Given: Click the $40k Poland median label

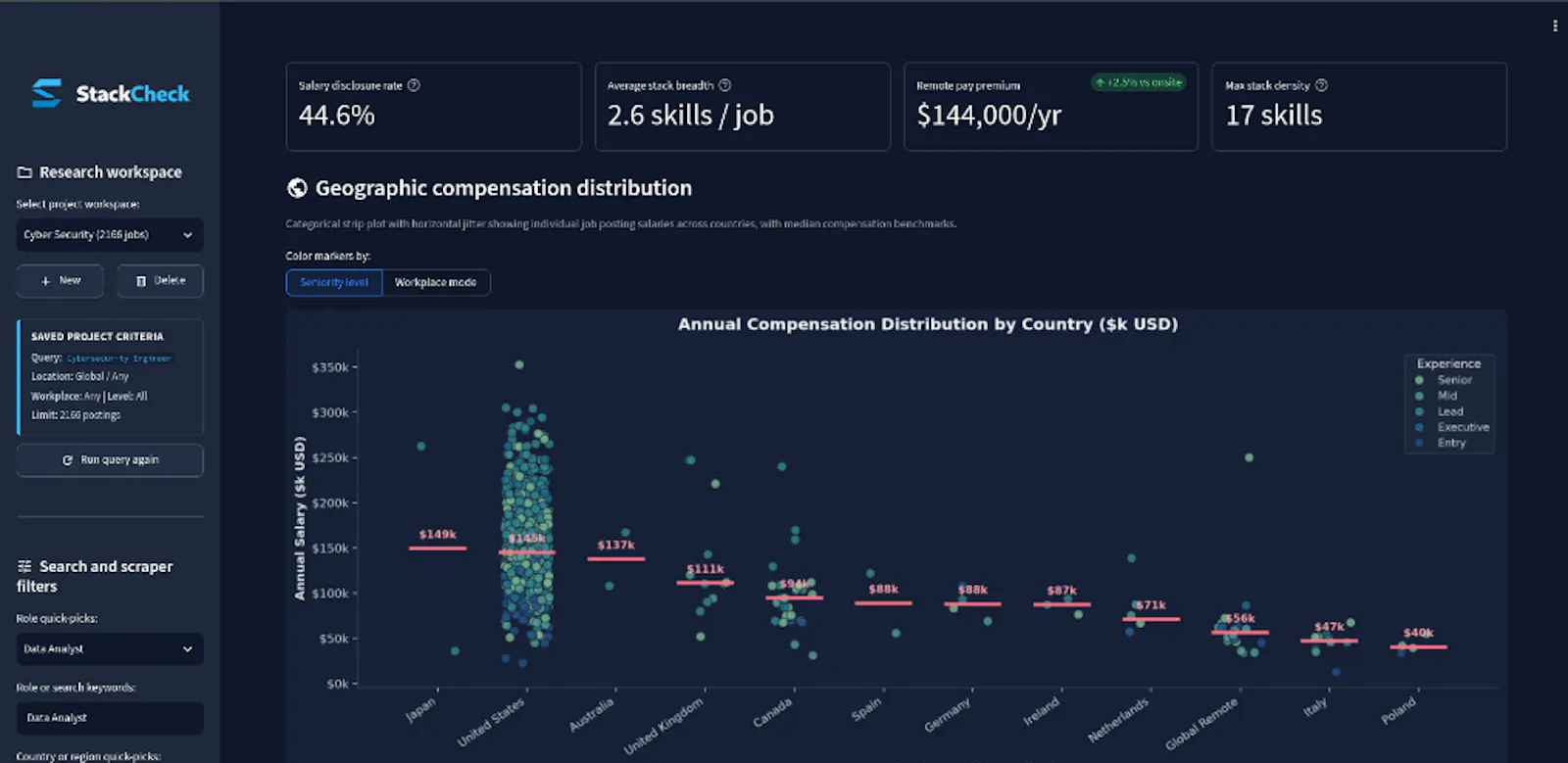Looking at the screenshot, I should pyautogui.click(x=1418, y=632).
